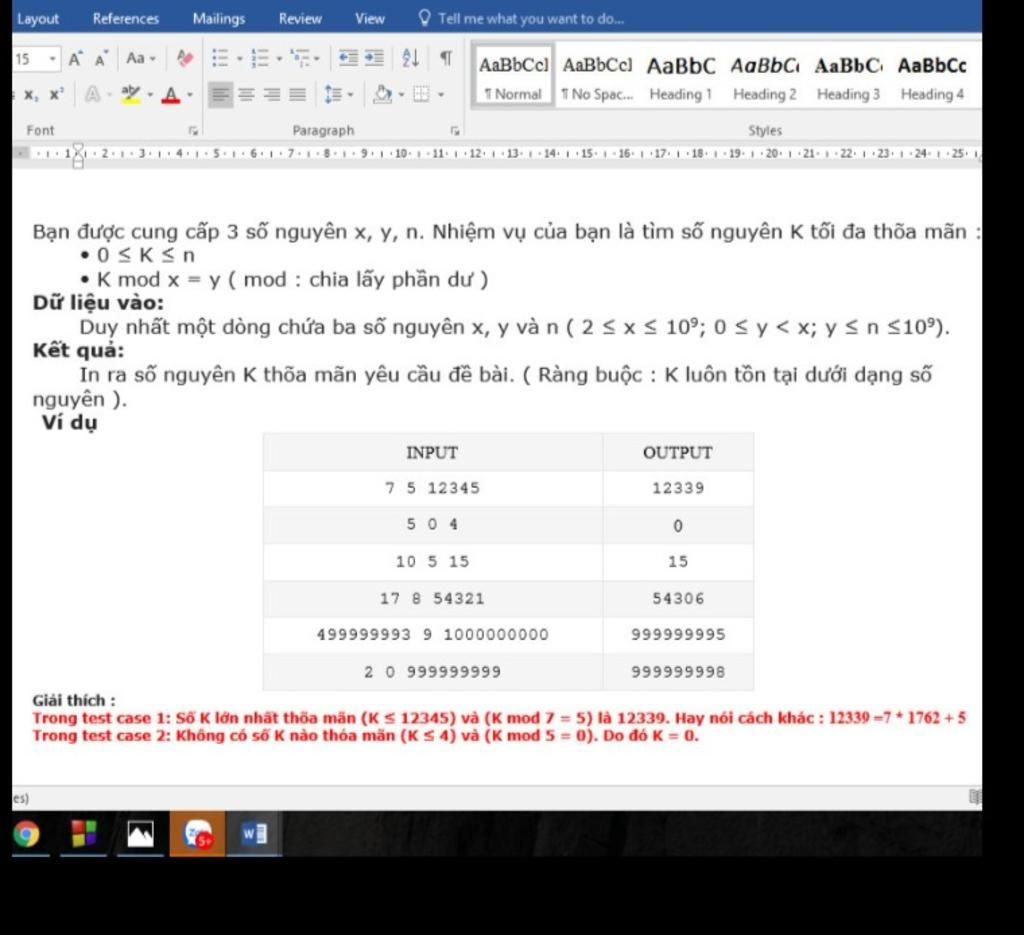Toggle align right paragraph
1024x935 pixels.
click(272, 95)
